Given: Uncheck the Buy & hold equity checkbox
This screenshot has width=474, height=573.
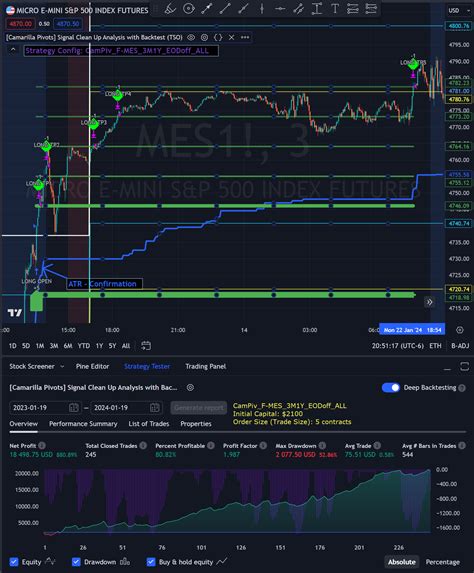Looking at the screenshot, I should tap(151, 562).
